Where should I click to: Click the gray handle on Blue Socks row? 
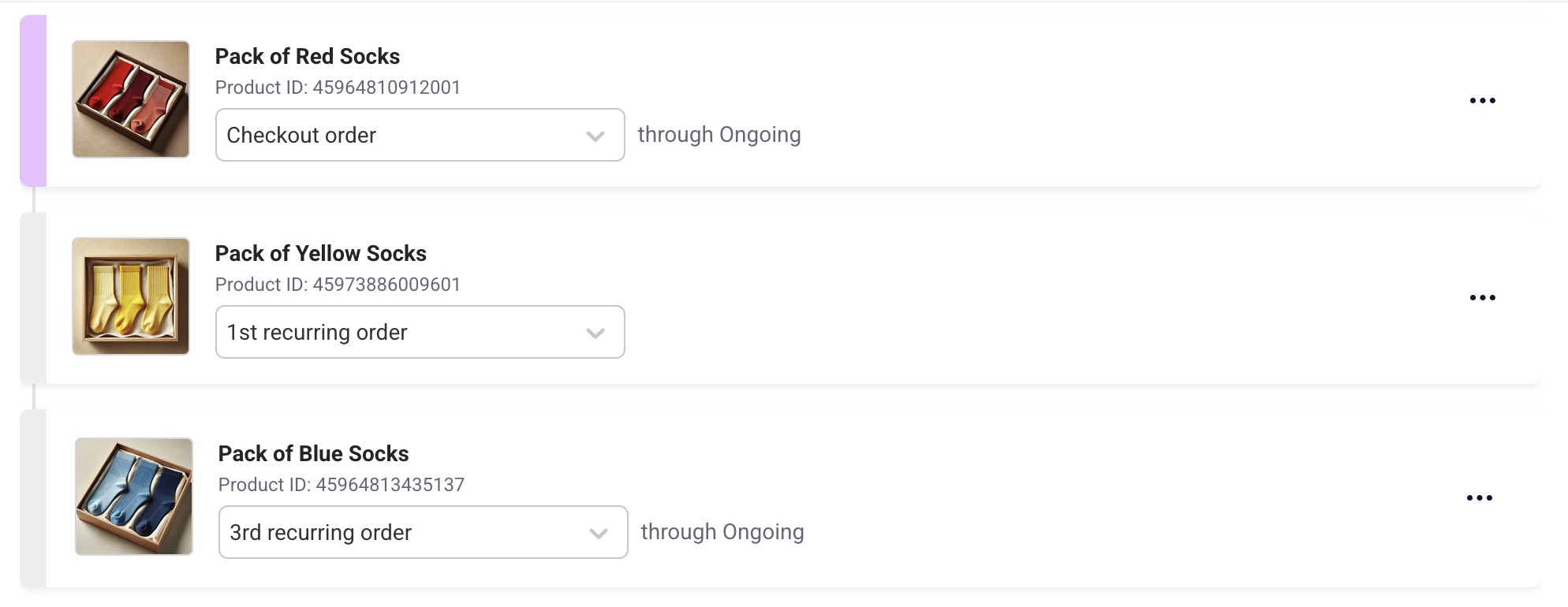coord(33,498)
